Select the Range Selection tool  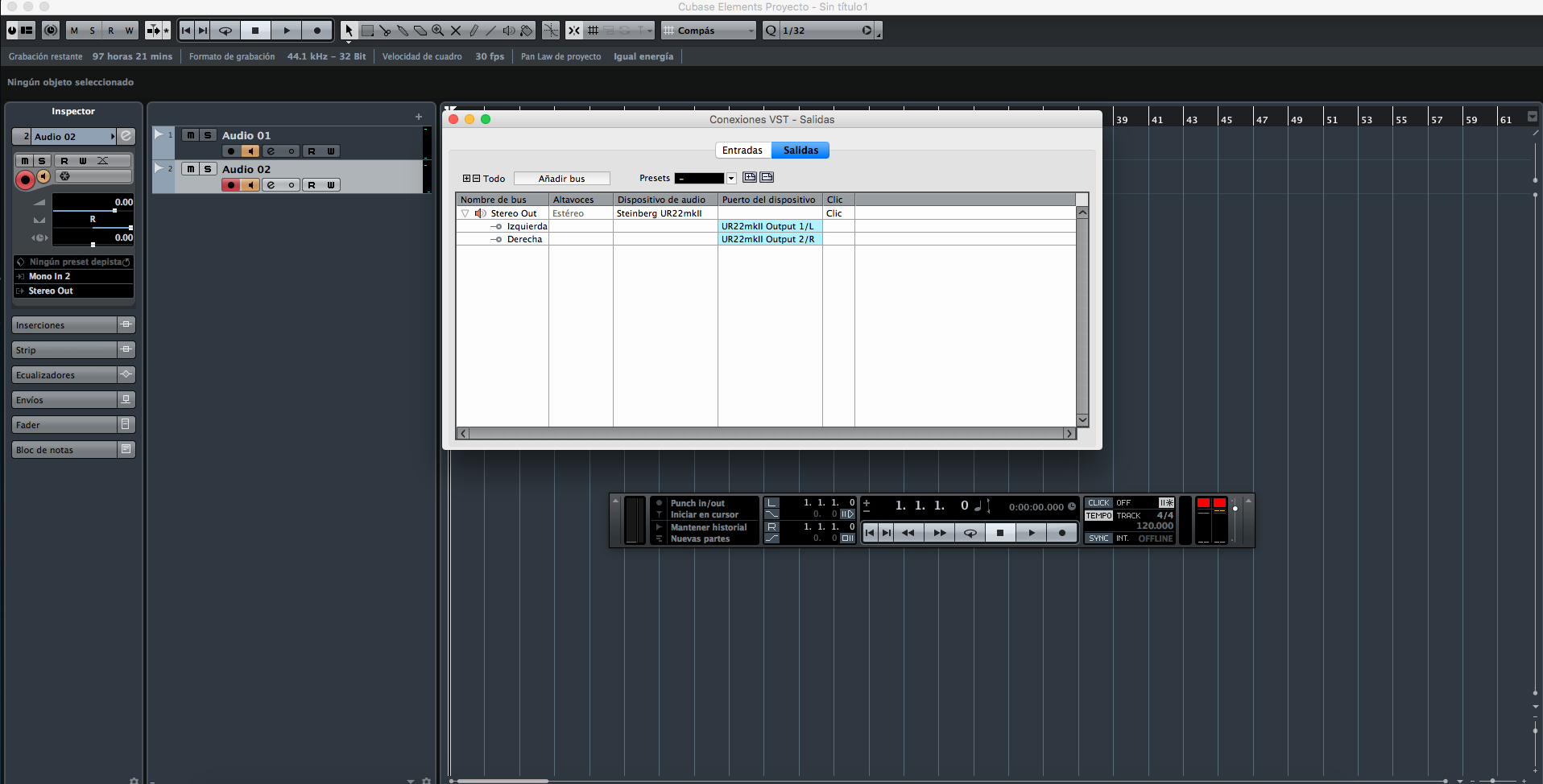(x=367, y=31)
